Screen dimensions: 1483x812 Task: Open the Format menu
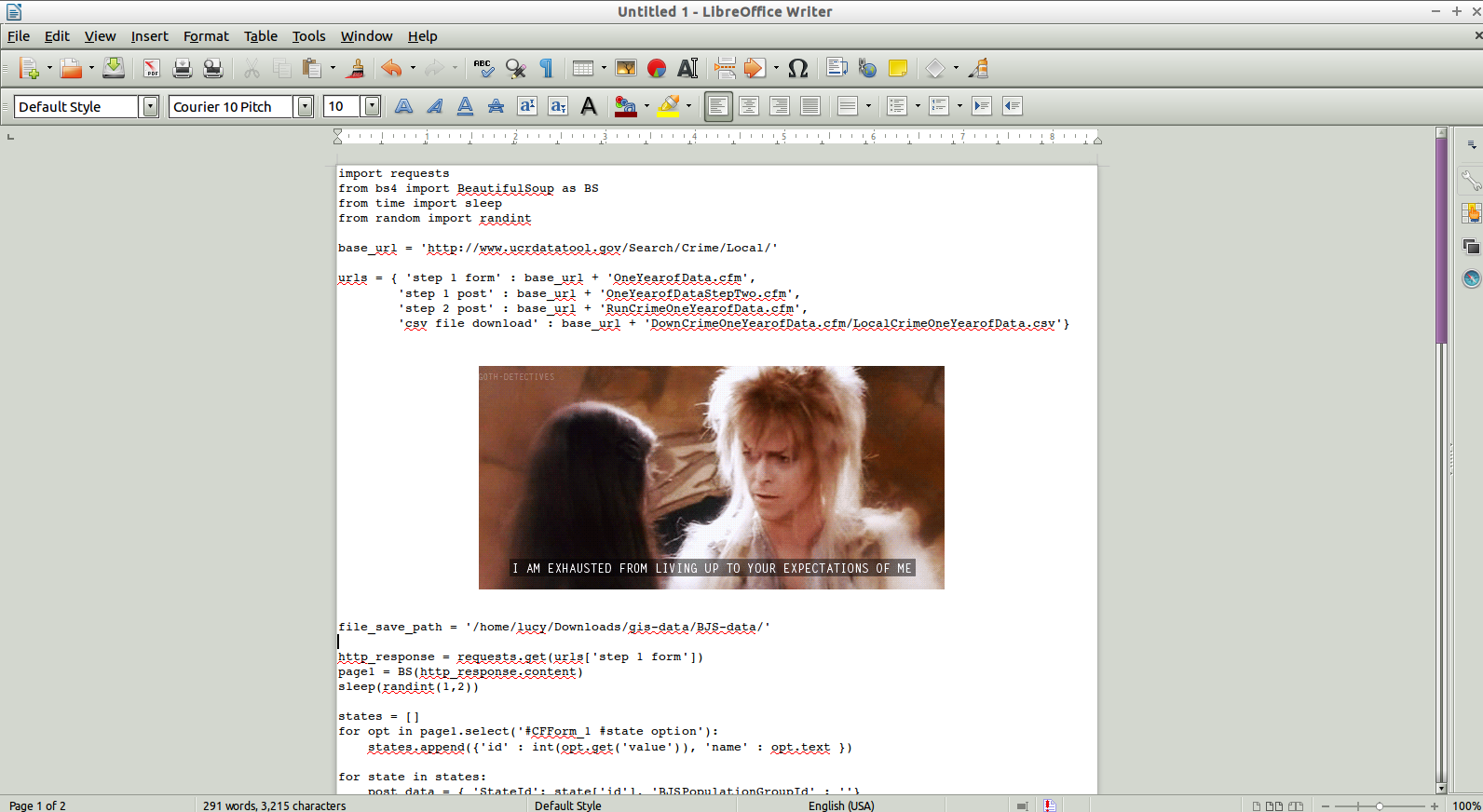coord(206,36)
